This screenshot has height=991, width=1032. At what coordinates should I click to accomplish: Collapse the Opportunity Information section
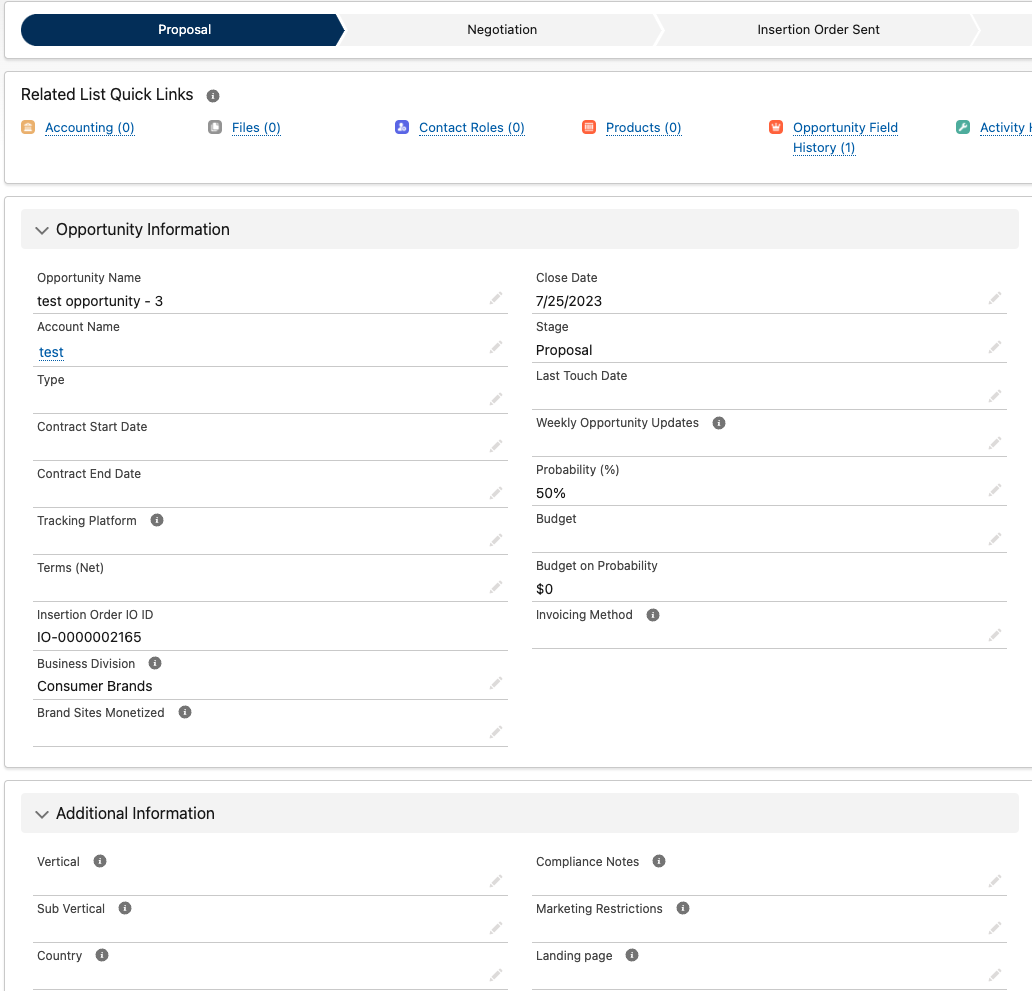[x=42, y=230]
